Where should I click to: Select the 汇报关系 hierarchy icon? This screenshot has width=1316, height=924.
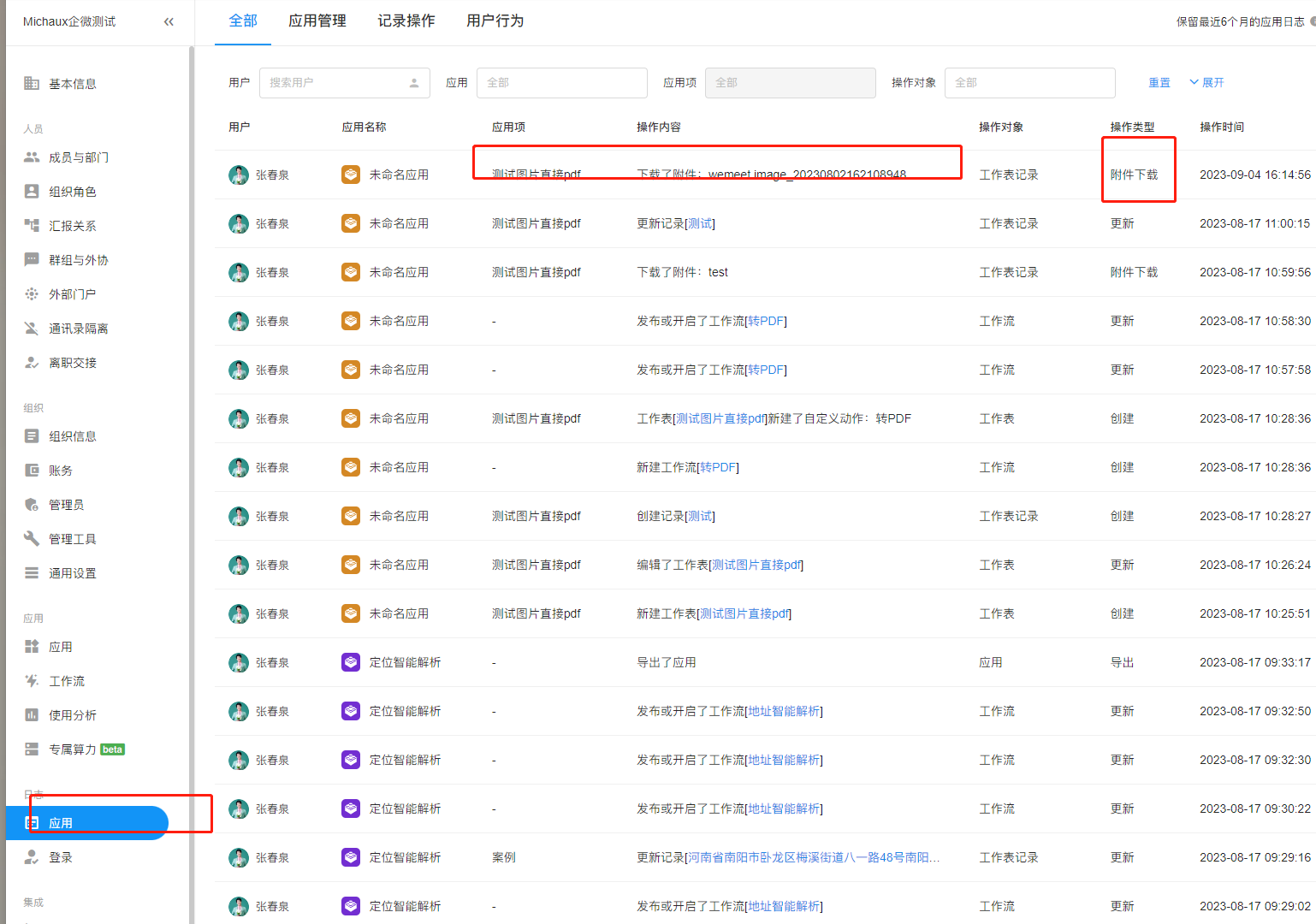point(32,226)
